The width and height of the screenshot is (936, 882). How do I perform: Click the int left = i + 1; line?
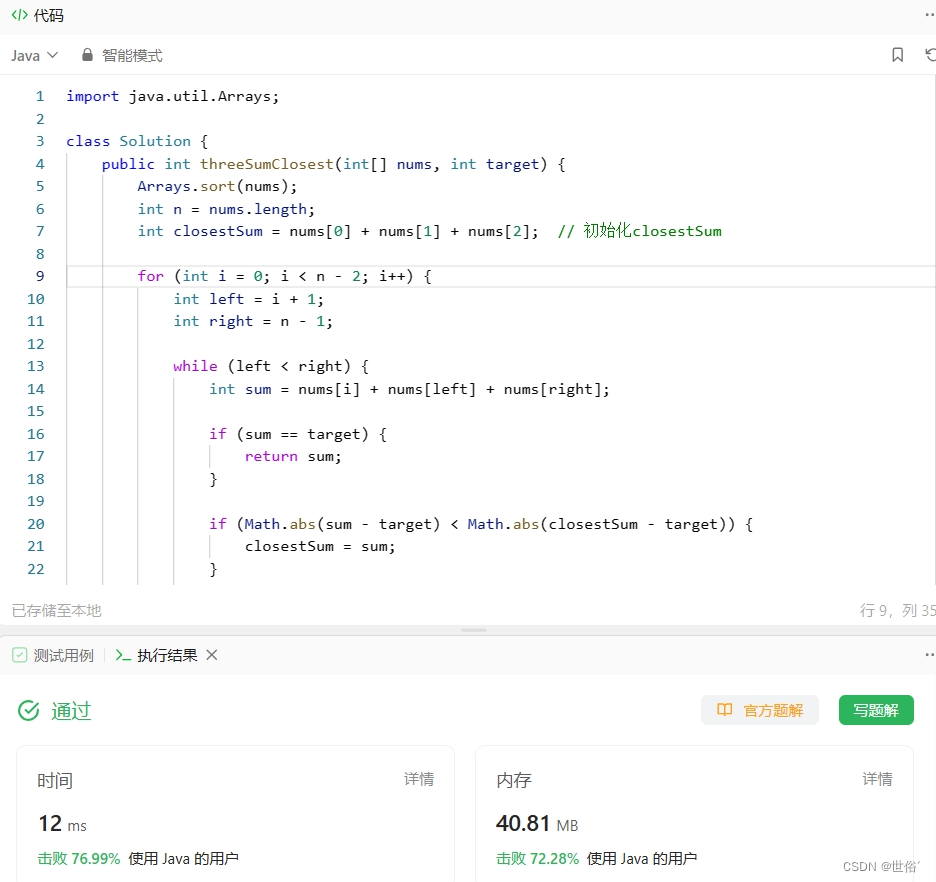pos(248,299)
